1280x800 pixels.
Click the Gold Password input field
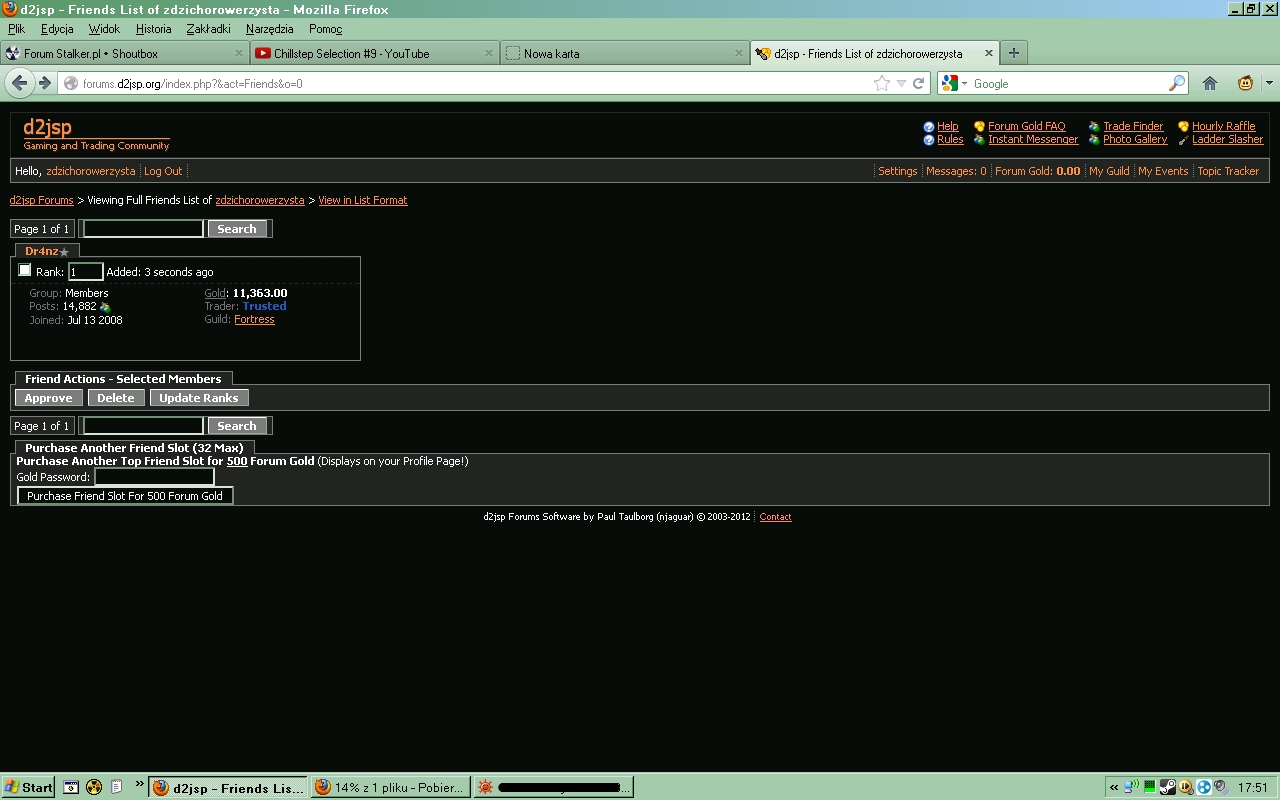(154, 477)
